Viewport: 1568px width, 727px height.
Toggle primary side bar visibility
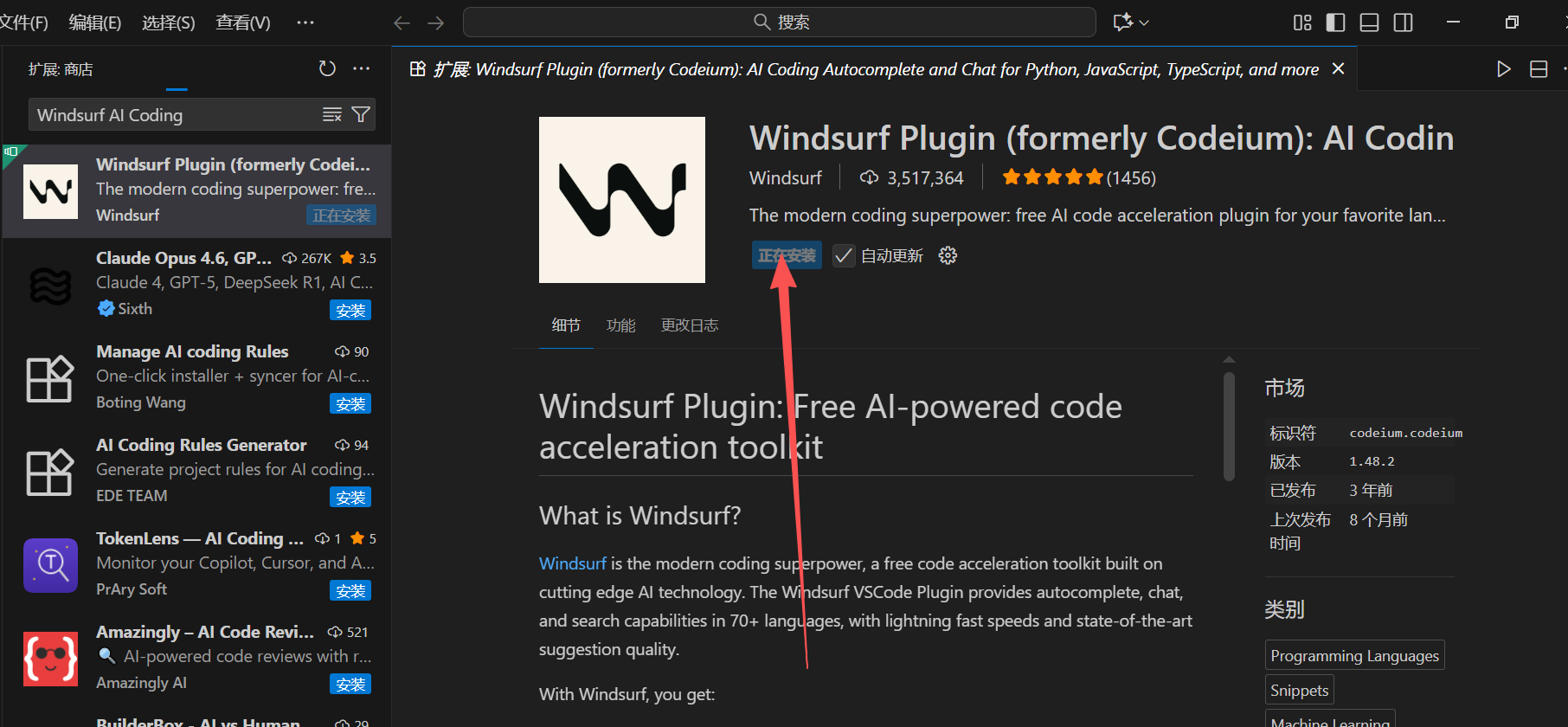pyautogui.click(x=1336, y=23)
